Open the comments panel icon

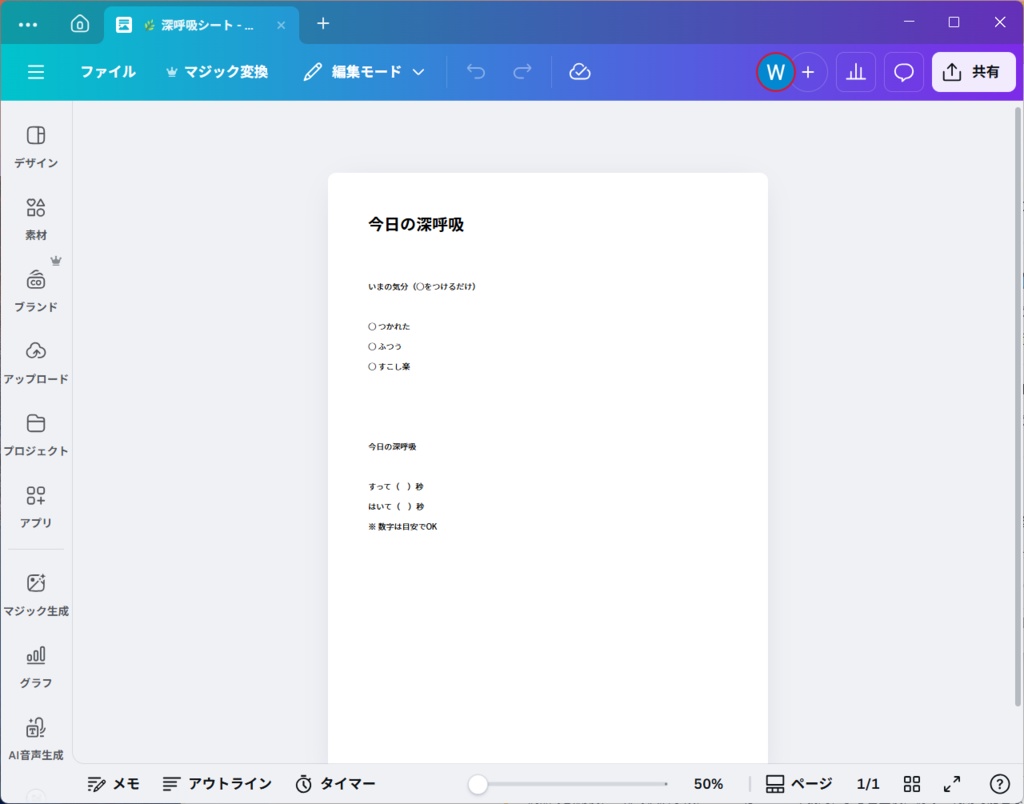point(903,71)
